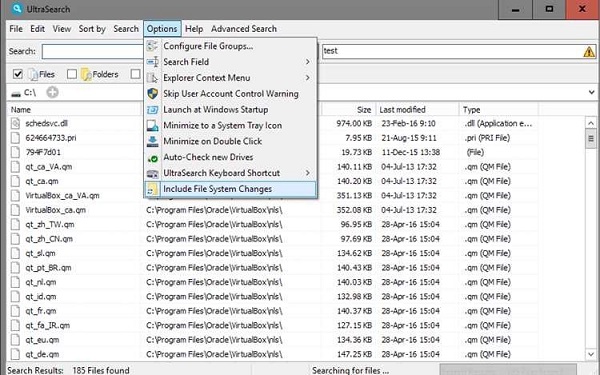Image resolution: width=600 pixels, height=375 pixels.
Task: Click the Search Field menu icon
Action: click(x=152, y=62)
